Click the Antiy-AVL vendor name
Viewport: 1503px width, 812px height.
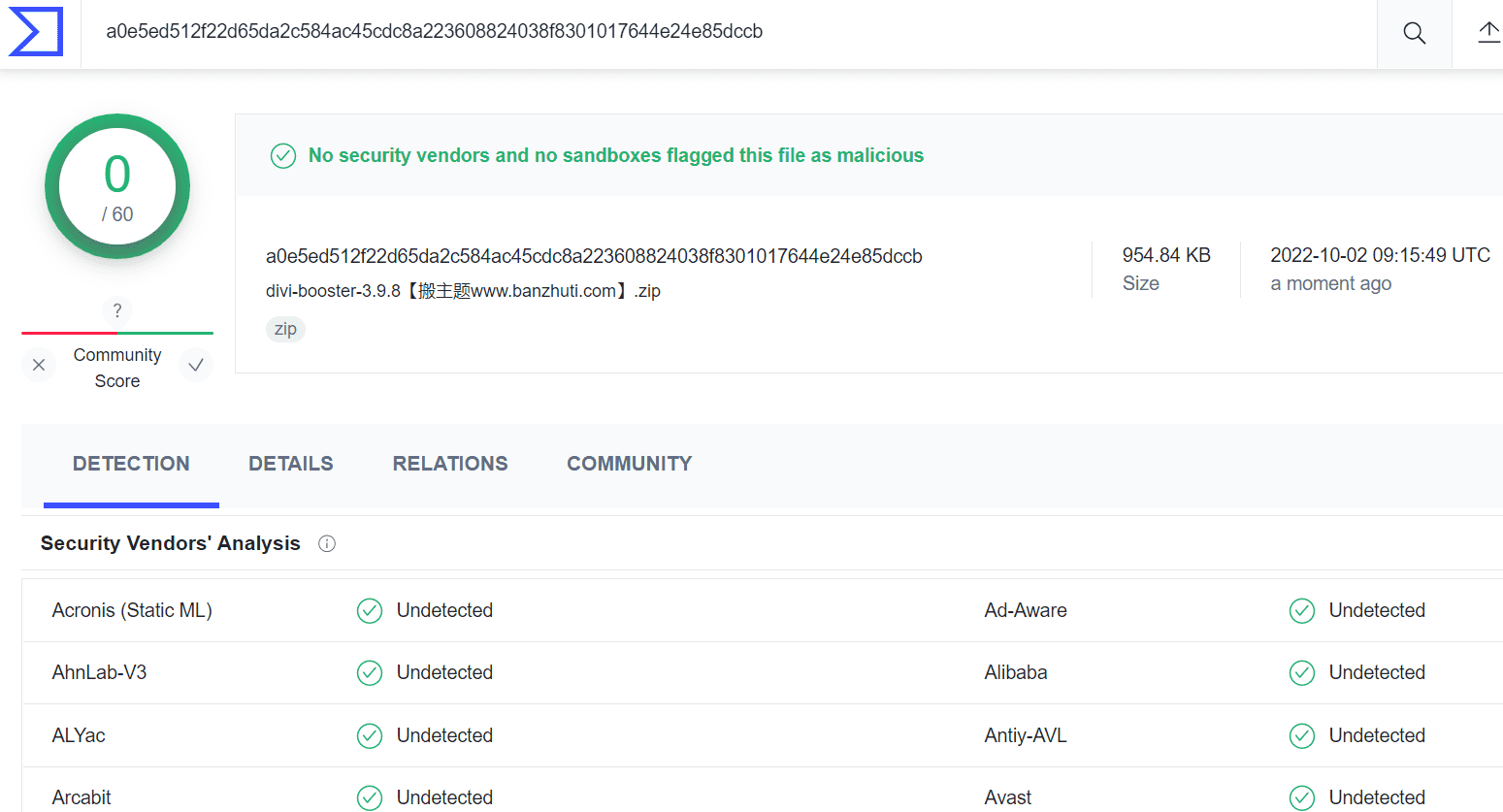click(1026, 735)
